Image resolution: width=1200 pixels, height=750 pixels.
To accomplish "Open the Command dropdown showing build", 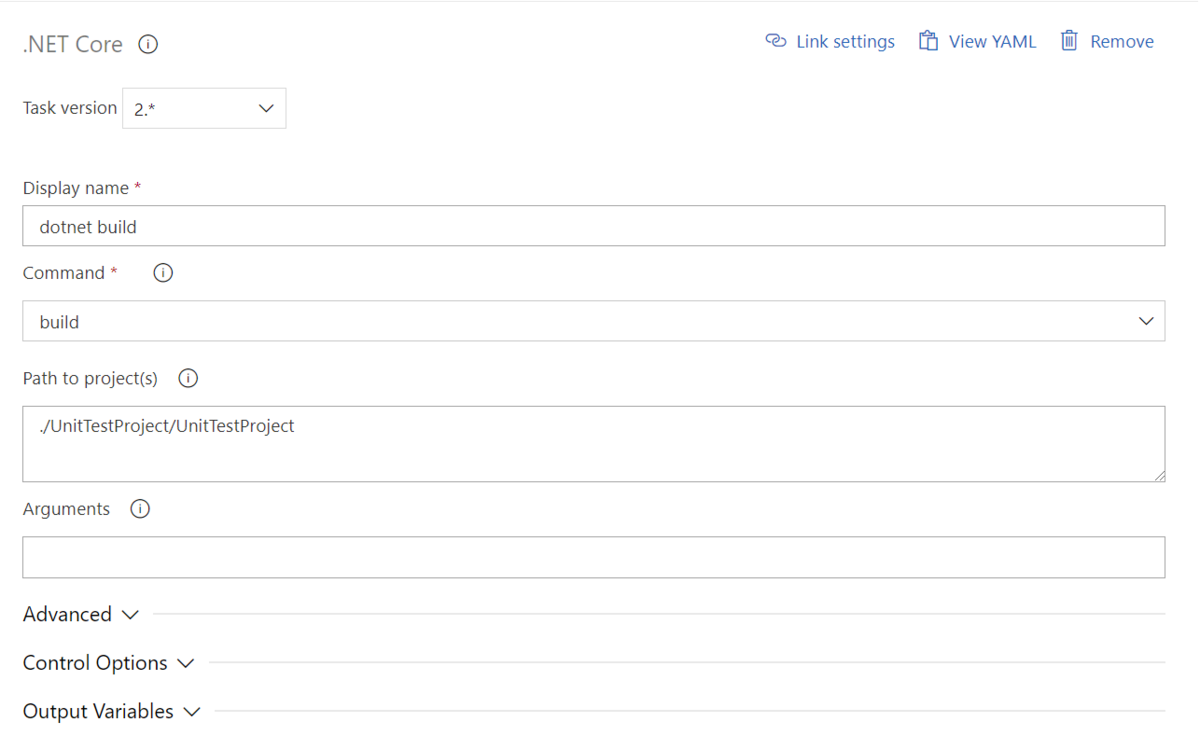I will click(594, 321).
